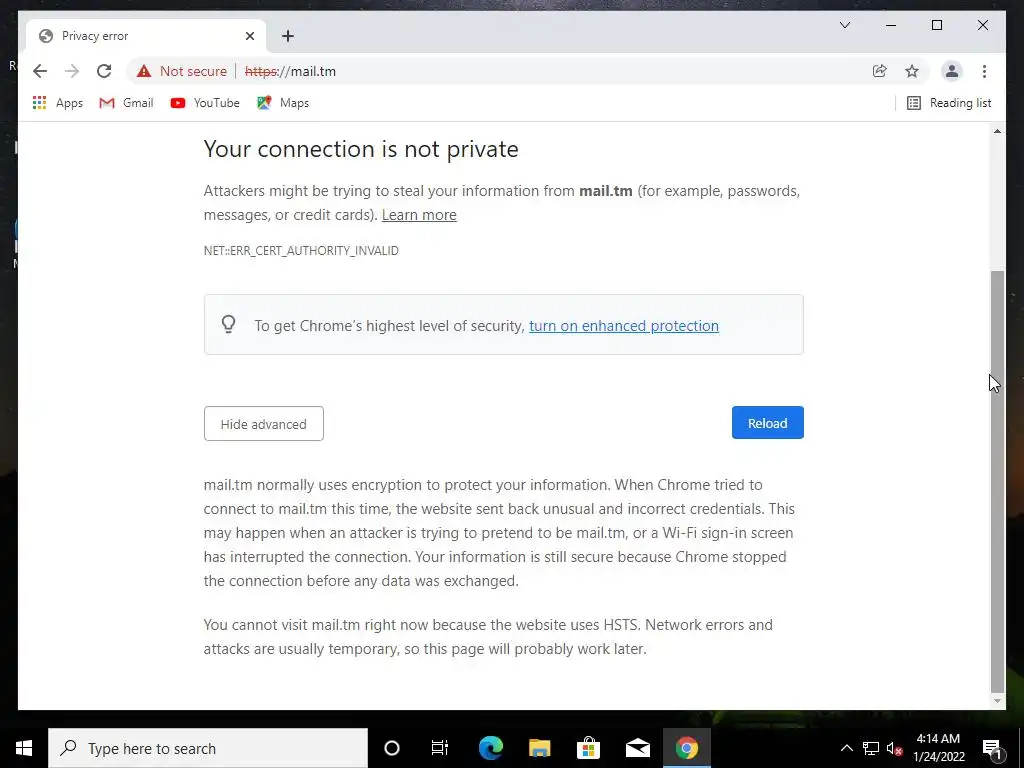1024x768 pixels.
Task: Expand the tab search dropdown arrow
Action: click(845, 26)
